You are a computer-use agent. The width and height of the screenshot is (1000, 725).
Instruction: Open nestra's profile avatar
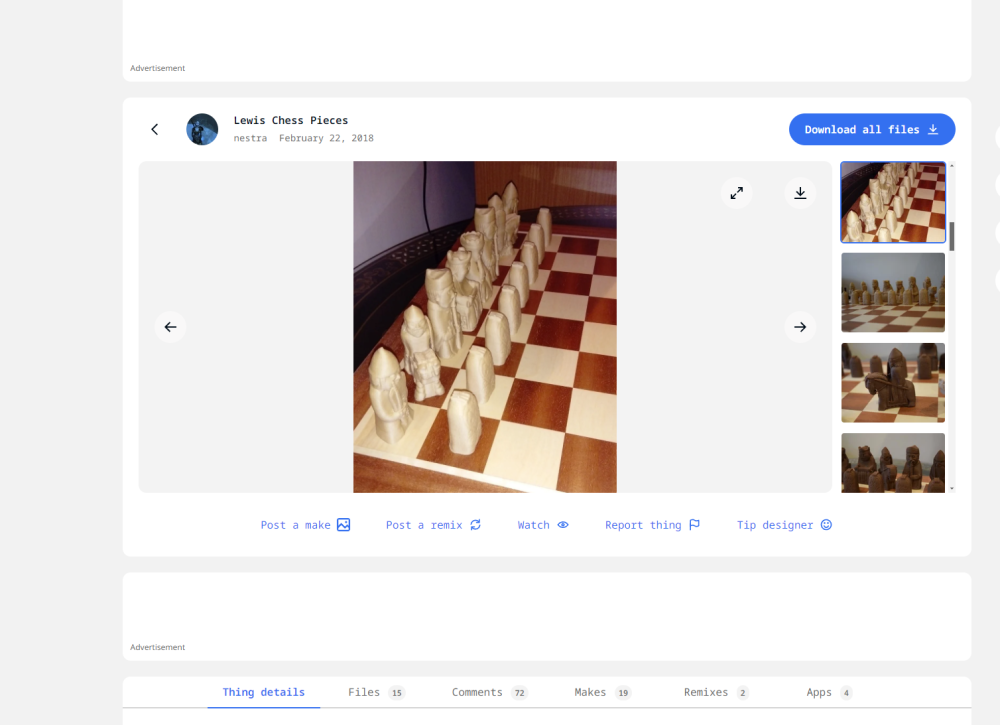(202, 129)
